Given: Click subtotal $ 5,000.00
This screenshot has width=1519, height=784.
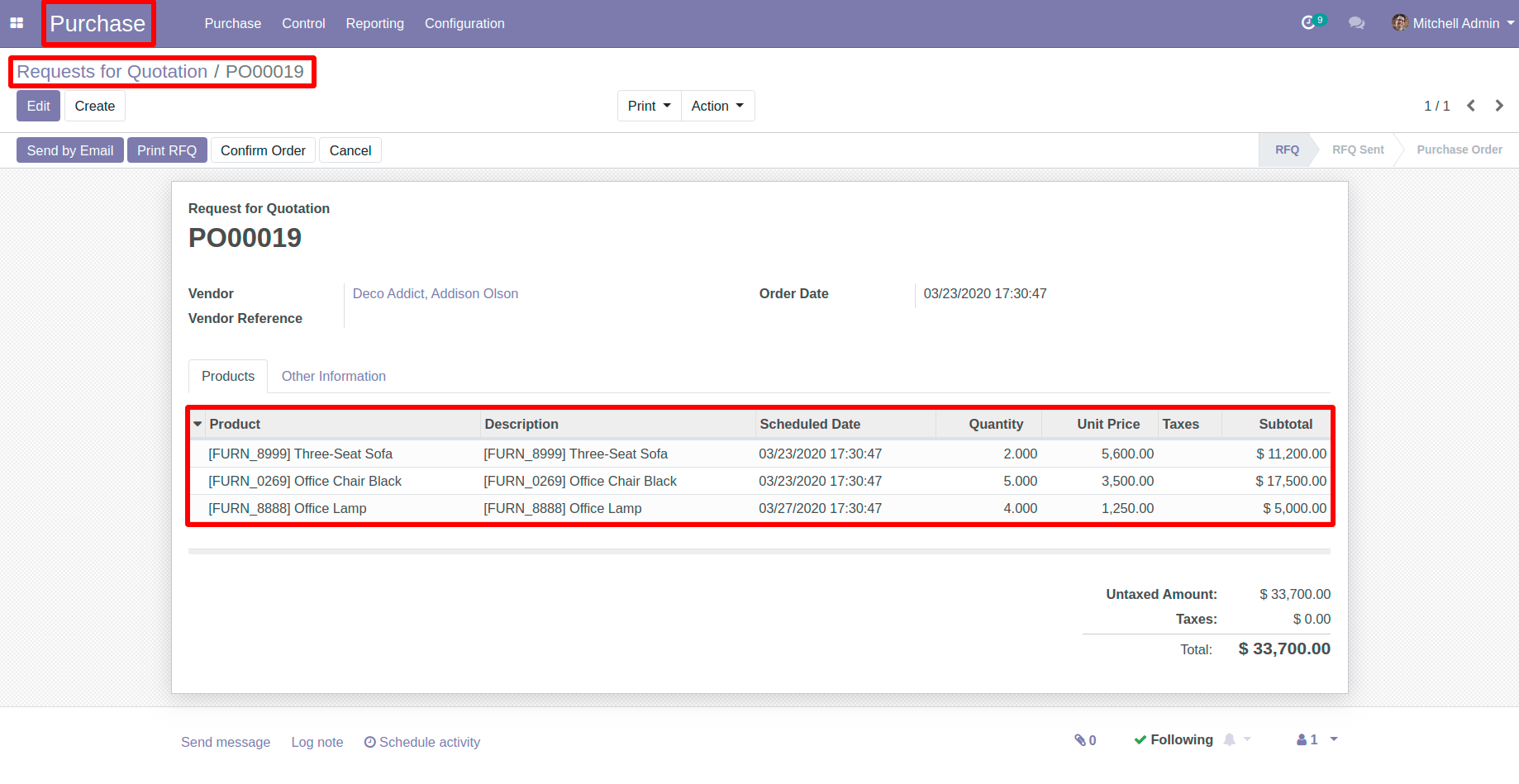Looking at the screenshot, I should [x=1294, y=508].
